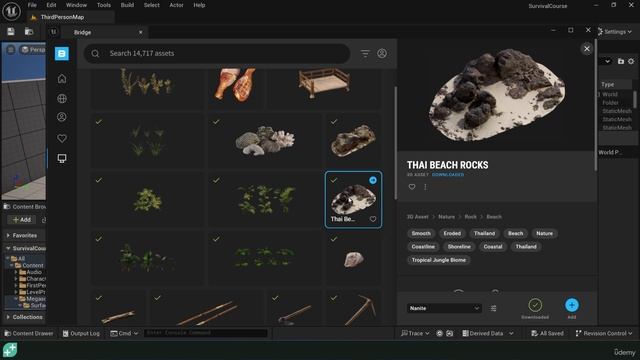Click the Coastline tag
Screen dimensions: 640x360
[423, 247]
